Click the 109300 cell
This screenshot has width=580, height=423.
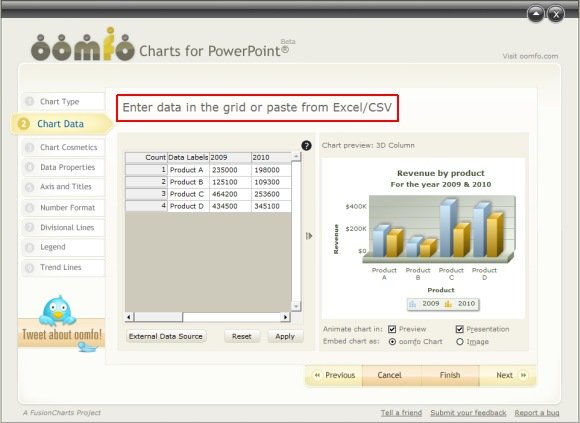[272, 182]
